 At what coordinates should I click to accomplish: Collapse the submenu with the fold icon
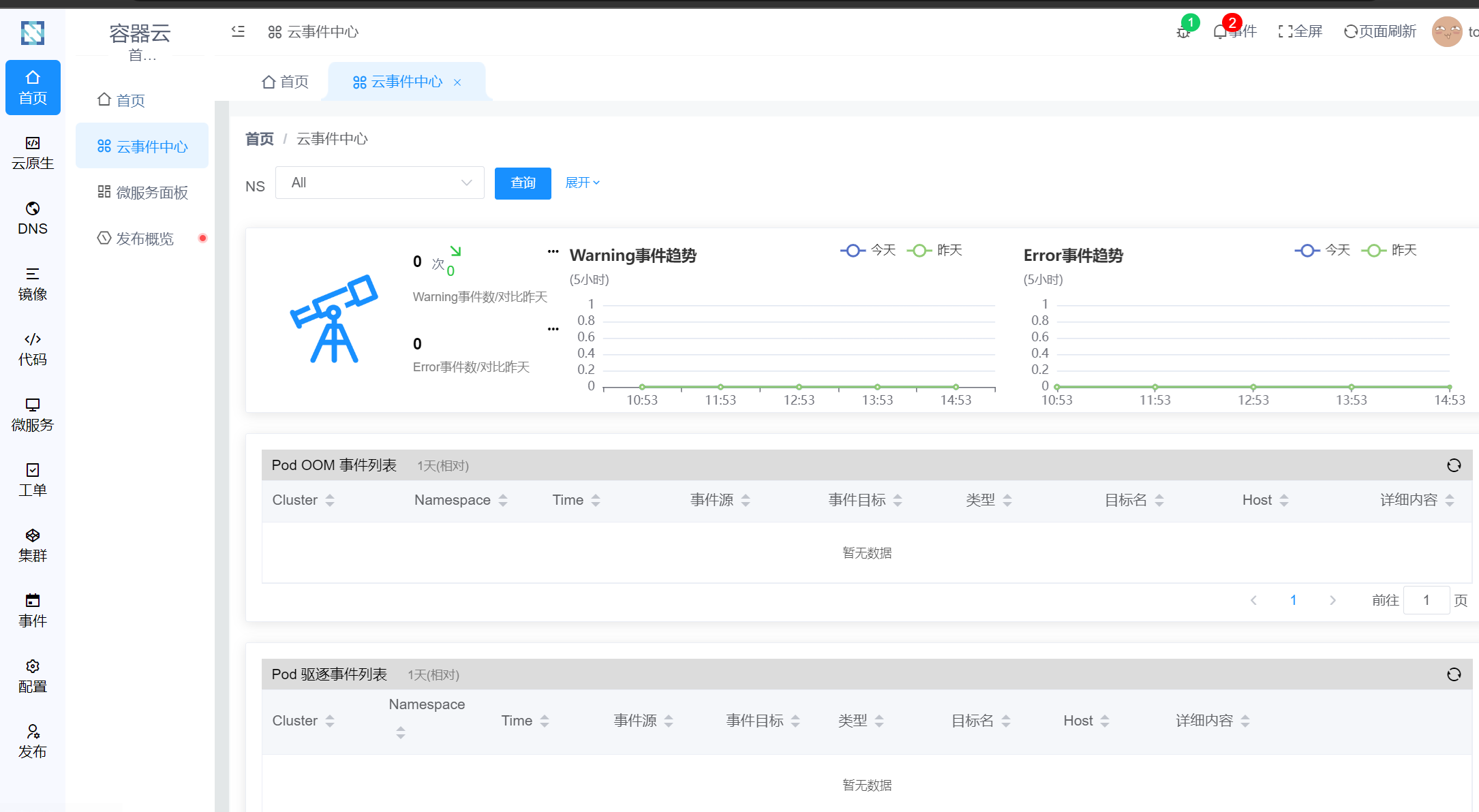[238, 31]
